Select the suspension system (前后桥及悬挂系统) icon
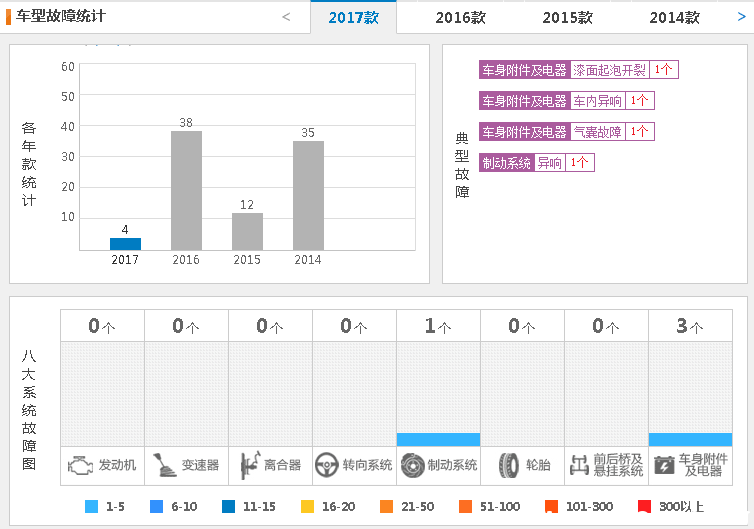The image size is (754, 529). 579,465
